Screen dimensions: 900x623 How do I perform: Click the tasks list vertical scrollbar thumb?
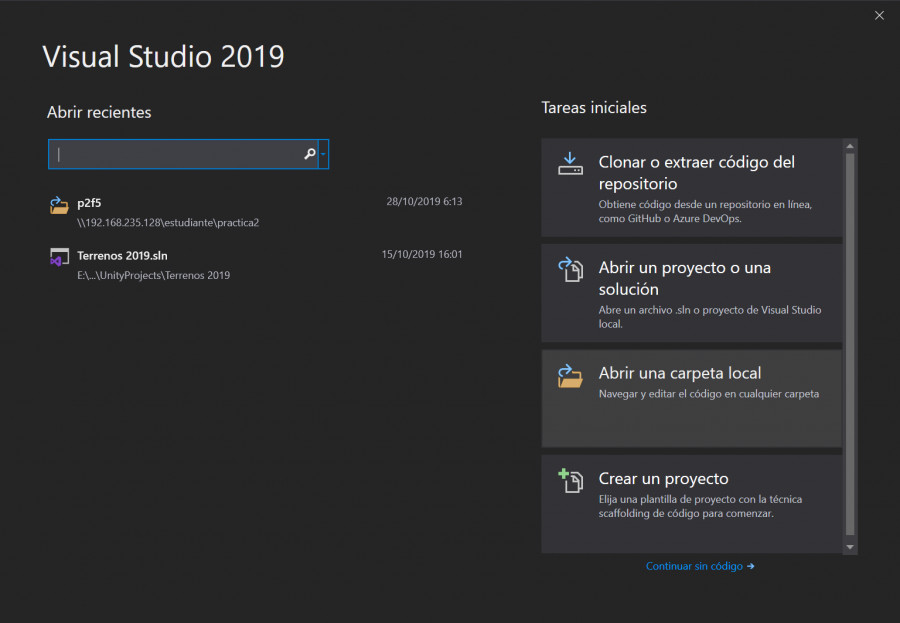850,345
